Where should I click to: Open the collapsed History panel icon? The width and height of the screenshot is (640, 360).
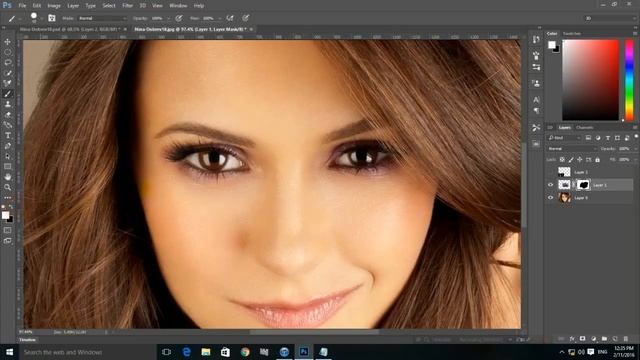pos(536,40)
